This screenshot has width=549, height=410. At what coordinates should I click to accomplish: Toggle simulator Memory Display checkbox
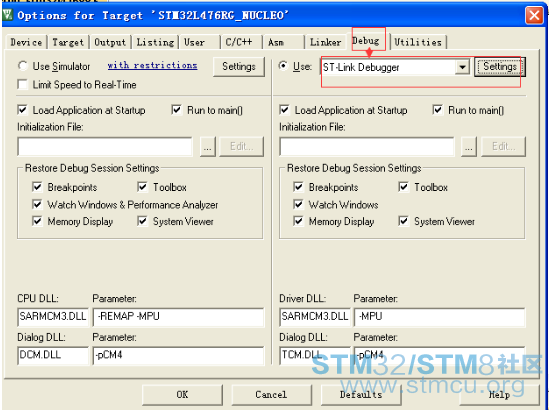pyautogui.click(x=37, y=221)
